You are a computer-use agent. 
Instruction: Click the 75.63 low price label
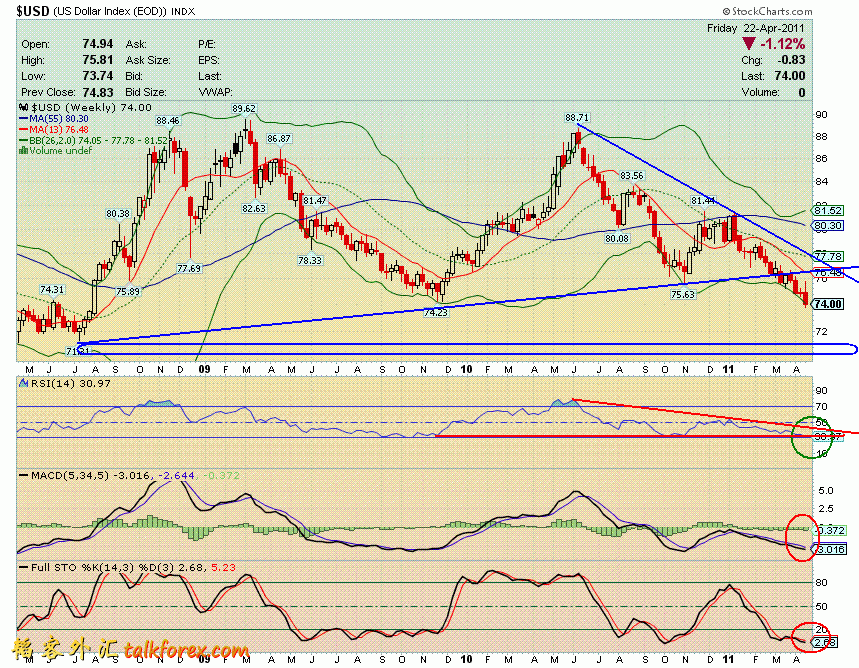[x=683, y=294]
